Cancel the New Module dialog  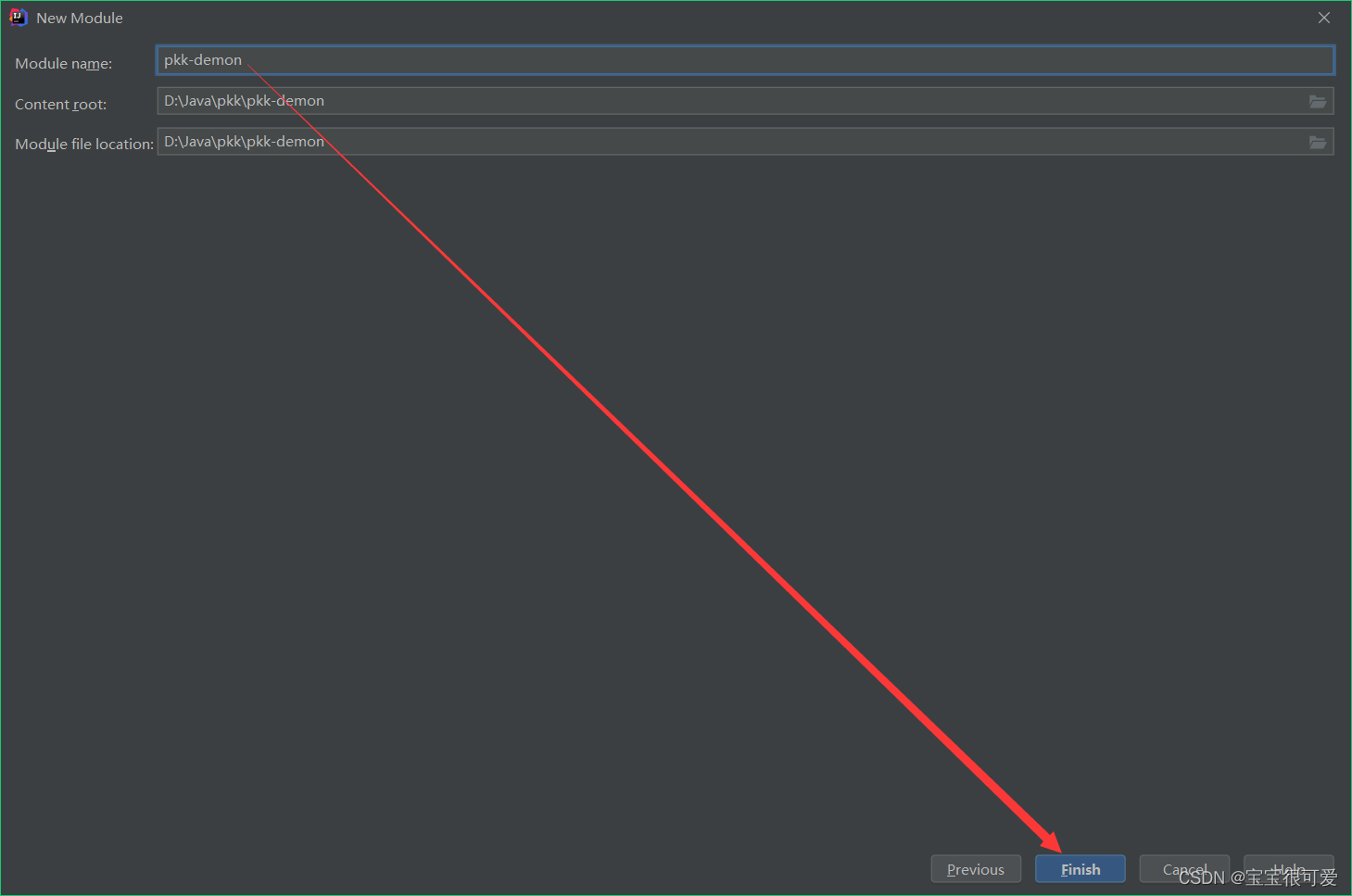tap(1184, 869)
